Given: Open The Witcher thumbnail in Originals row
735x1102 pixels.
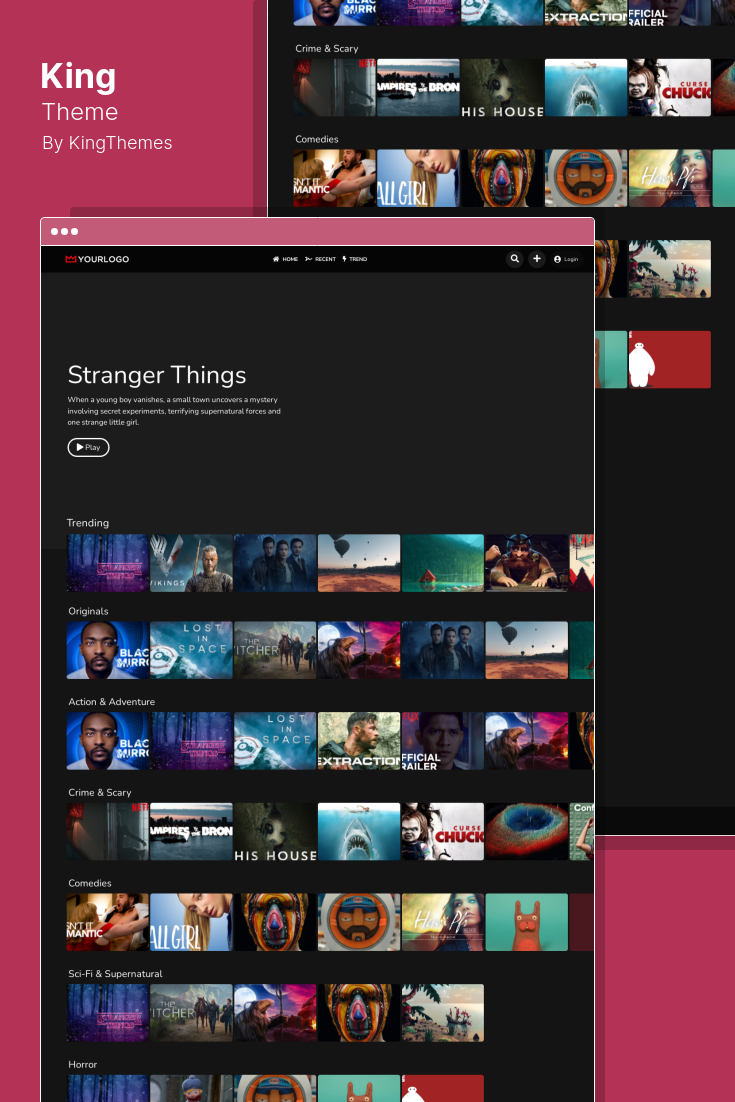Looking at the screenshot, I should pos(275,650).
